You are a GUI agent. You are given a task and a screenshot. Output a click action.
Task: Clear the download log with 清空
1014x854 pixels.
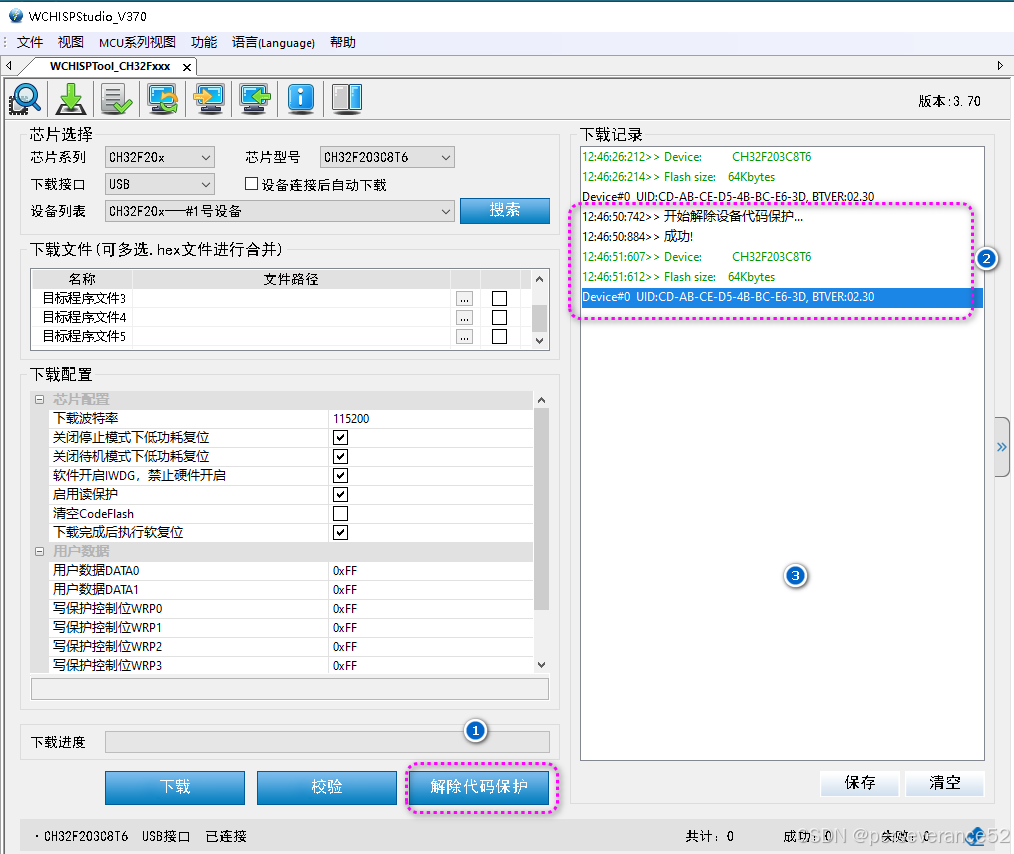(x=944, y=783)
